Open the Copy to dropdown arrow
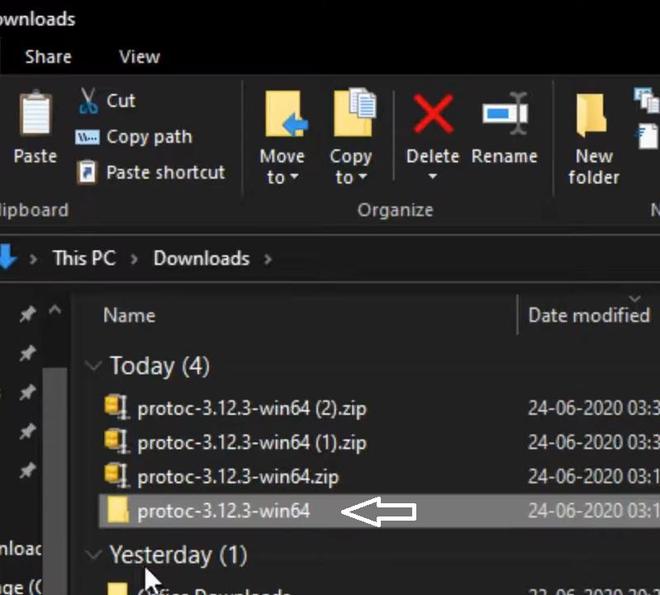 [363, 177]
